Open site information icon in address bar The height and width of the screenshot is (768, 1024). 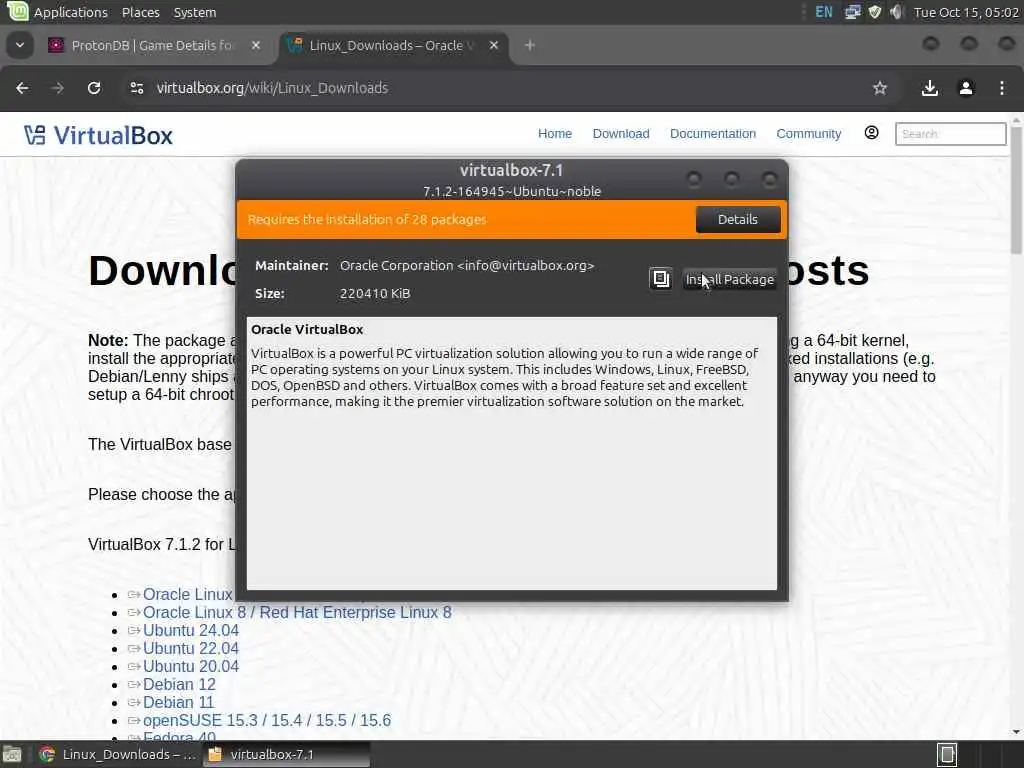point(136,88)
